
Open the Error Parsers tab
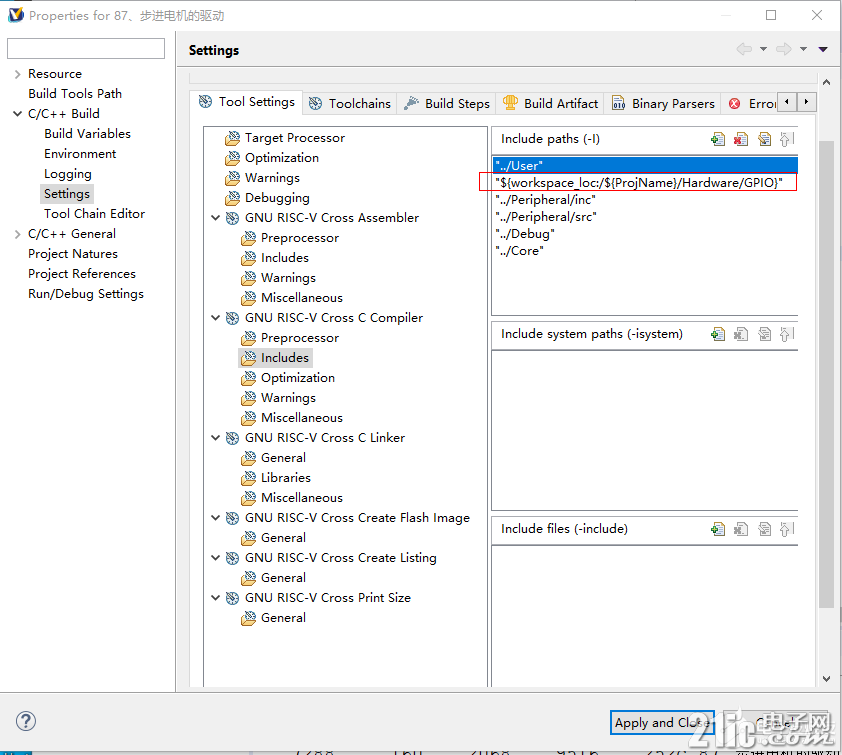751,104
